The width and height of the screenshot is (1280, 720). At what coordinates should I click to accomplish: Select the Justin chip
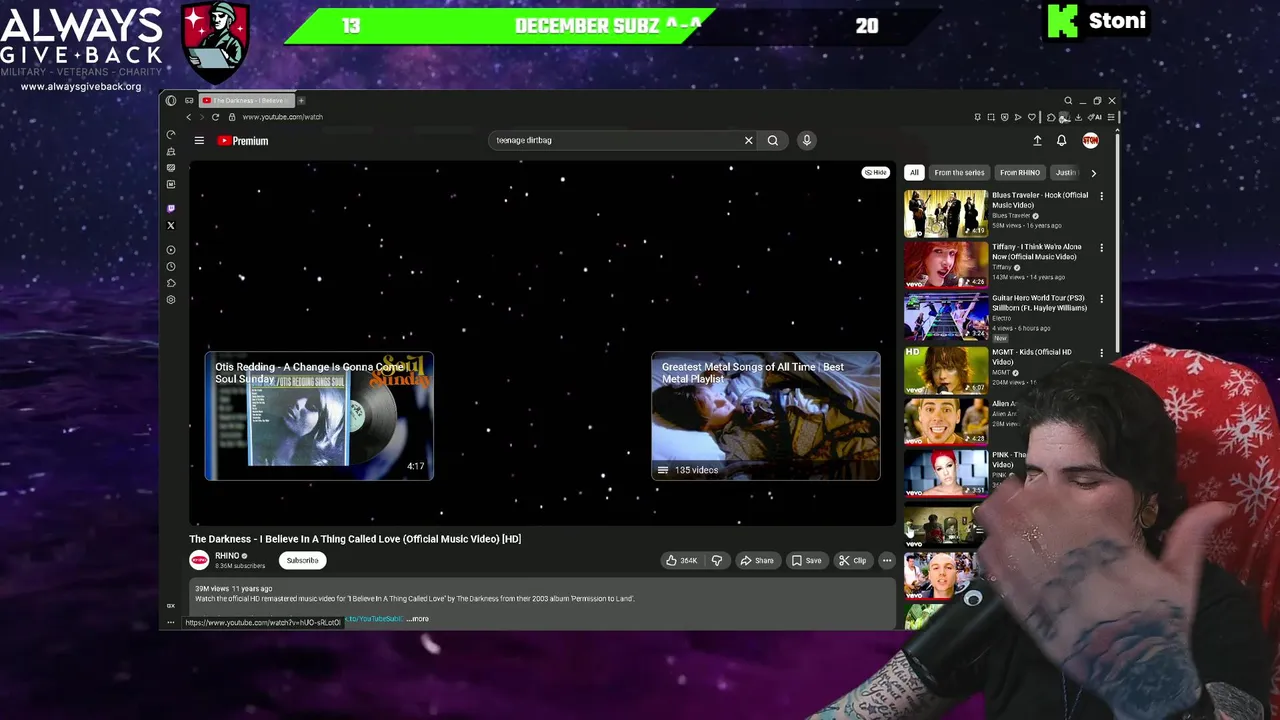[x=1065, y=173]
